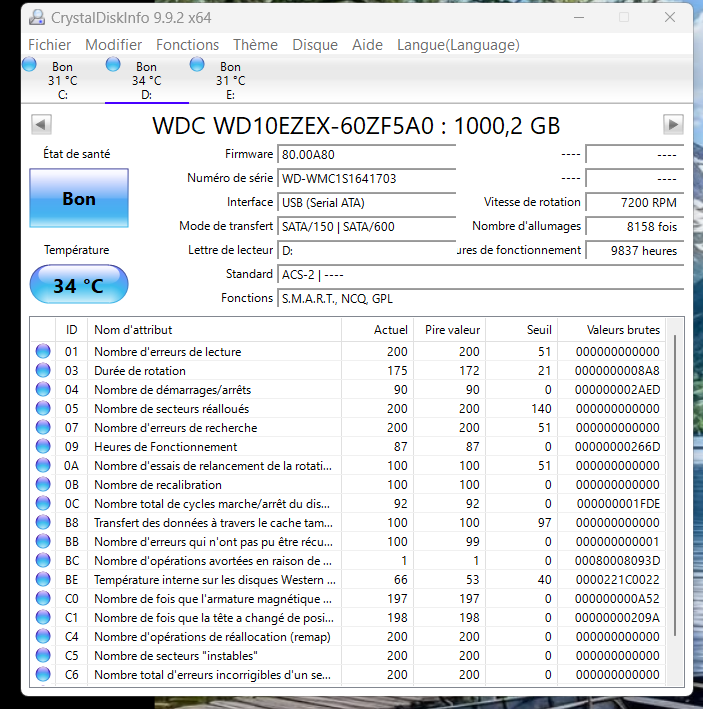Click the status orb for attribute 09

tap(43, 446)
